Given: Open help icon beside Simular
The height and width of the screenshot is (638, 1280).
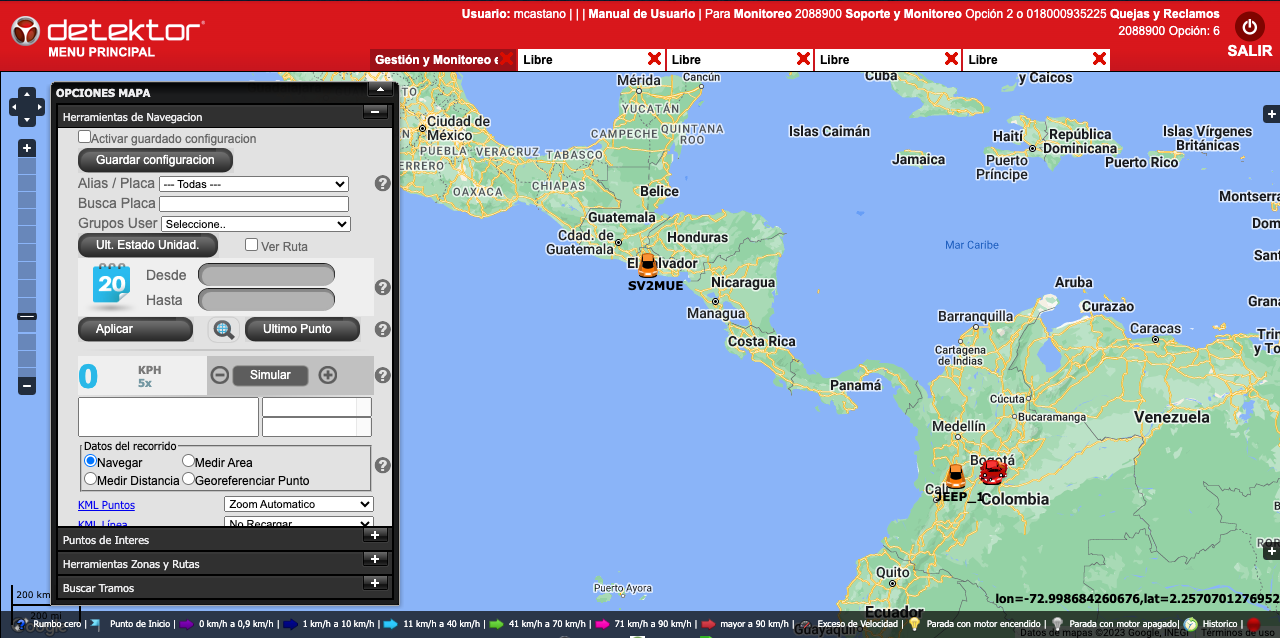Looking at the screenshot, I should coord(382,376).
